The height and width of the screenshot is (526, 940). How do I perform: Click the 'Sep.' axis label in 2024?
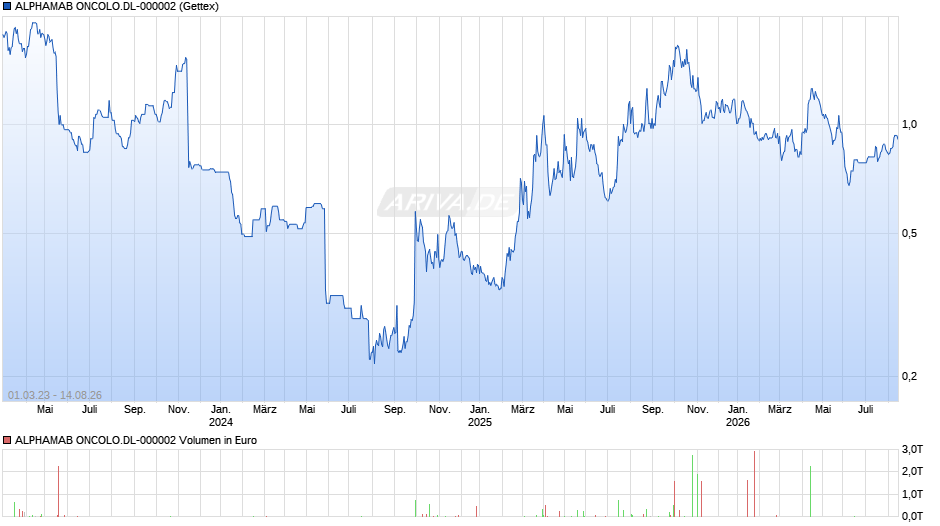pos(394,410)
